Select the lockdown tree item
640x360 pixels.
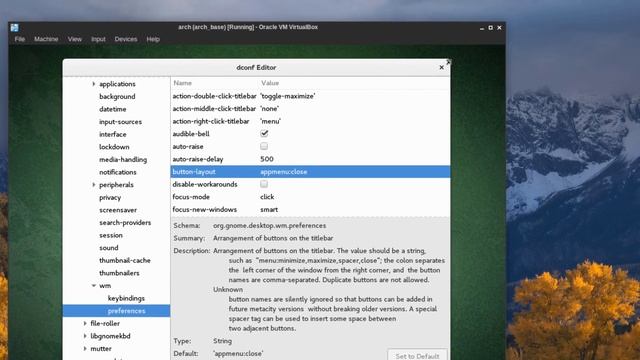[x=114, y=147]
